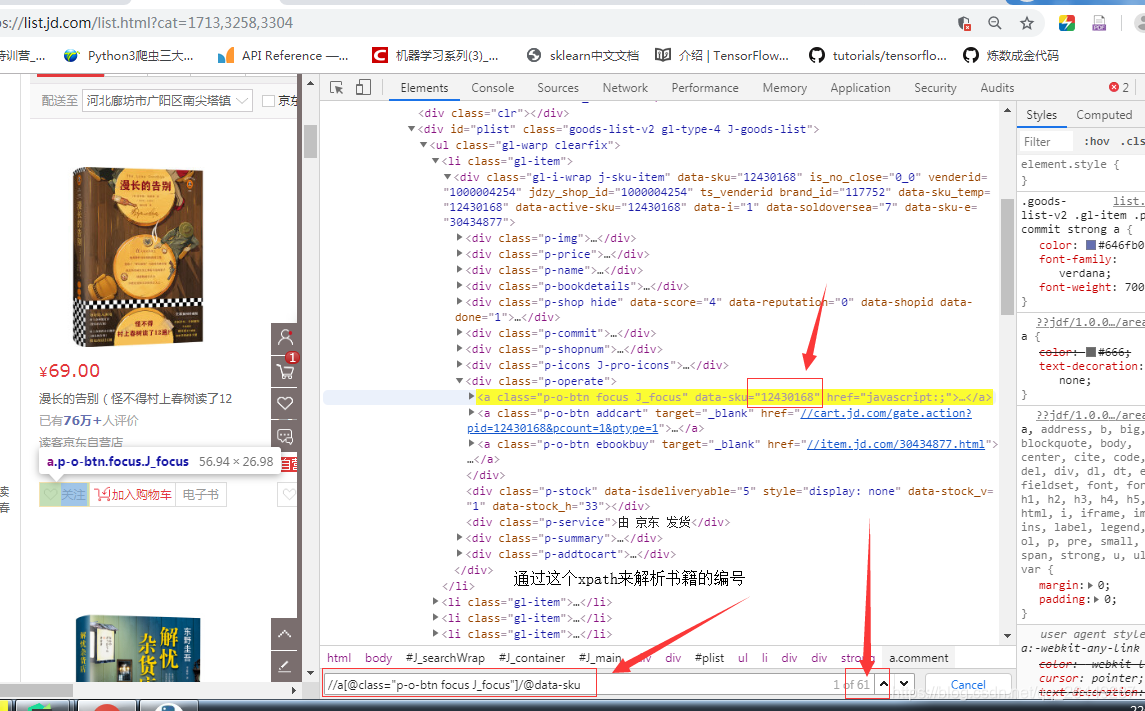Go to previous search result arrow
The height and width of the screenshot is (711, 1145).
pyautogui.click(x=883, y=684)
